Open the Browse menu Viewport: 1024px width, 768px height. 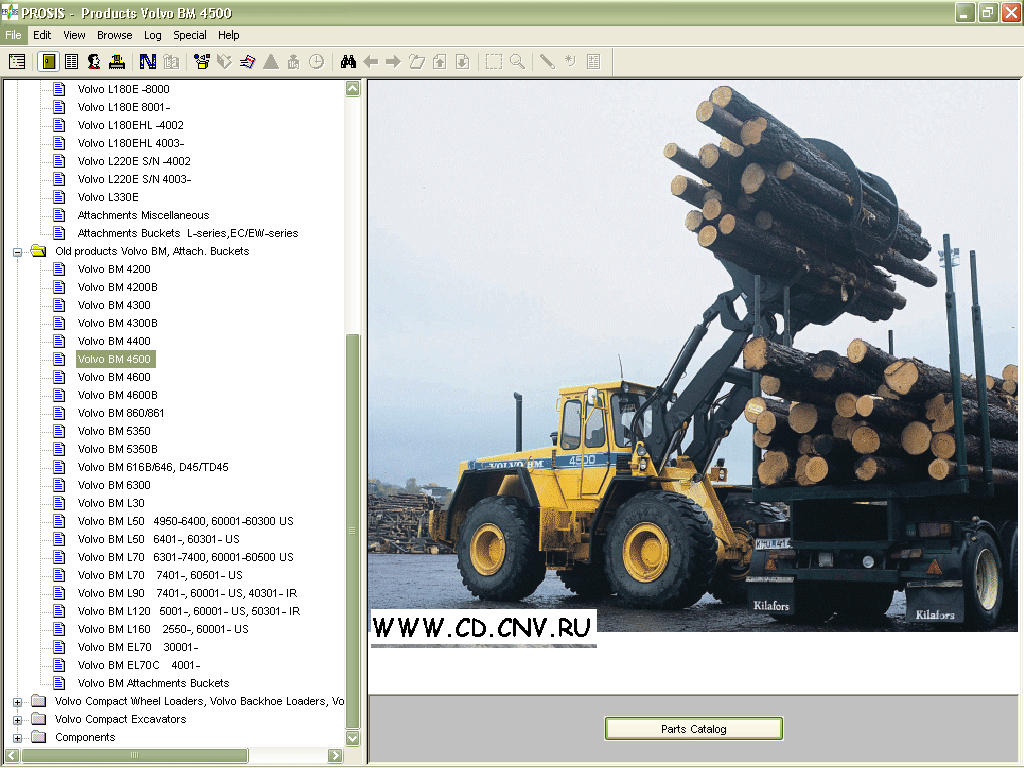coord(114,35)
